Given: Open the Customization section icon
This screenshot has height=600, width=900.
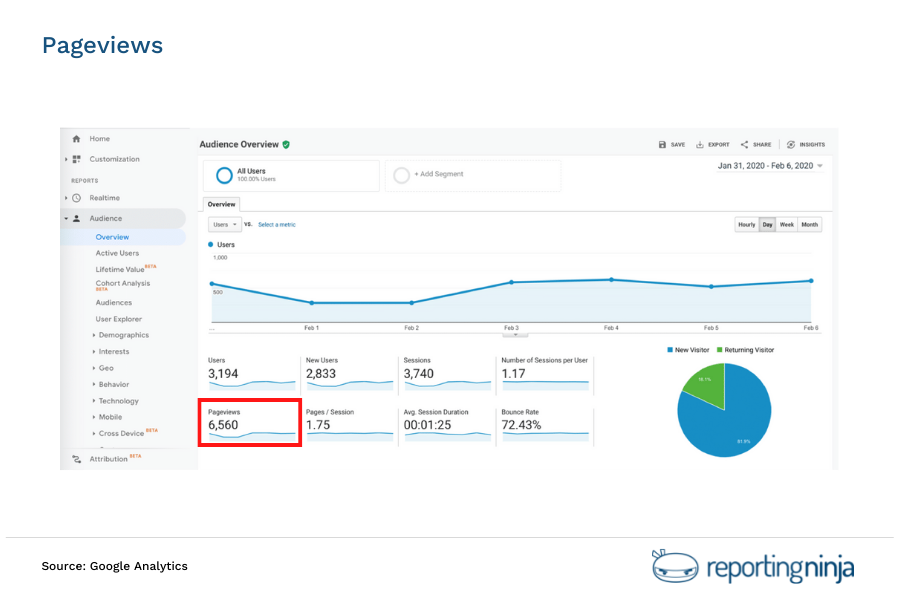Looking at the screenshot, I should [x=77, y=158].
